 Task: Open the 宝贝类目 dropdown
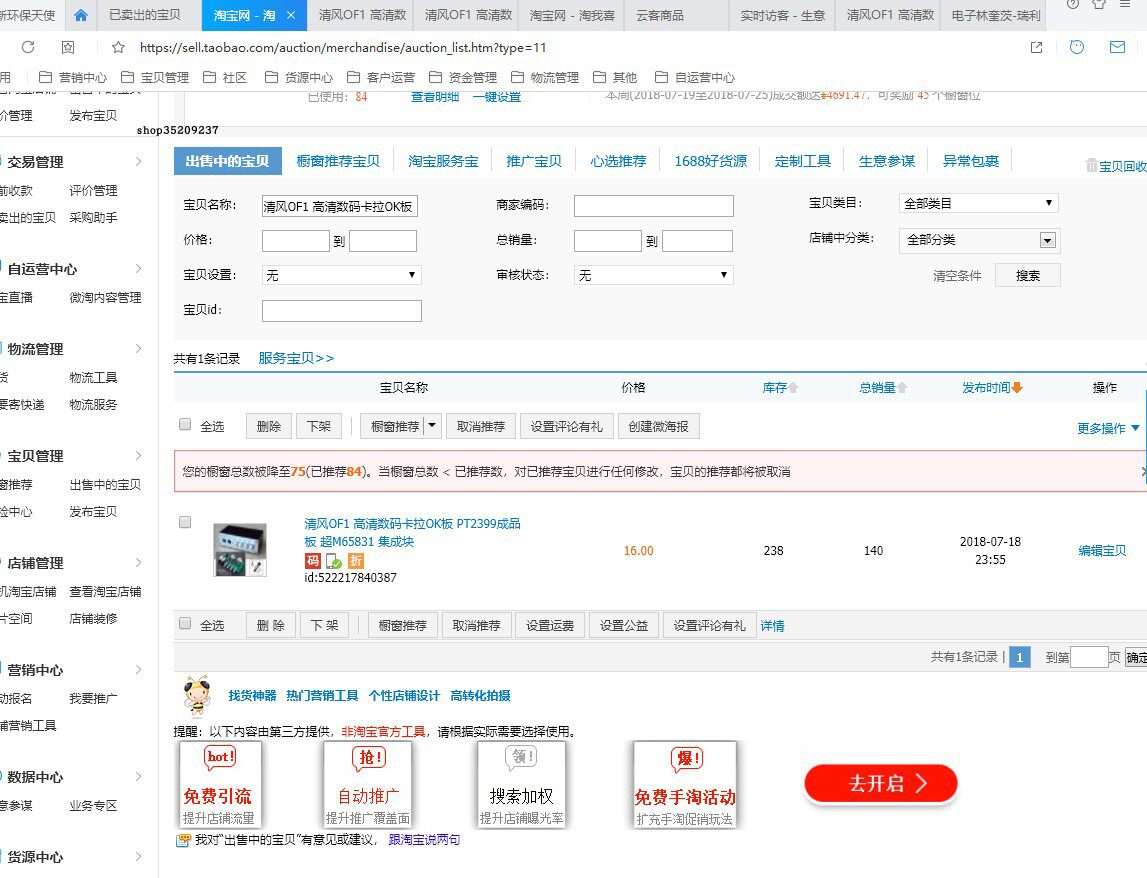point(979,203)
